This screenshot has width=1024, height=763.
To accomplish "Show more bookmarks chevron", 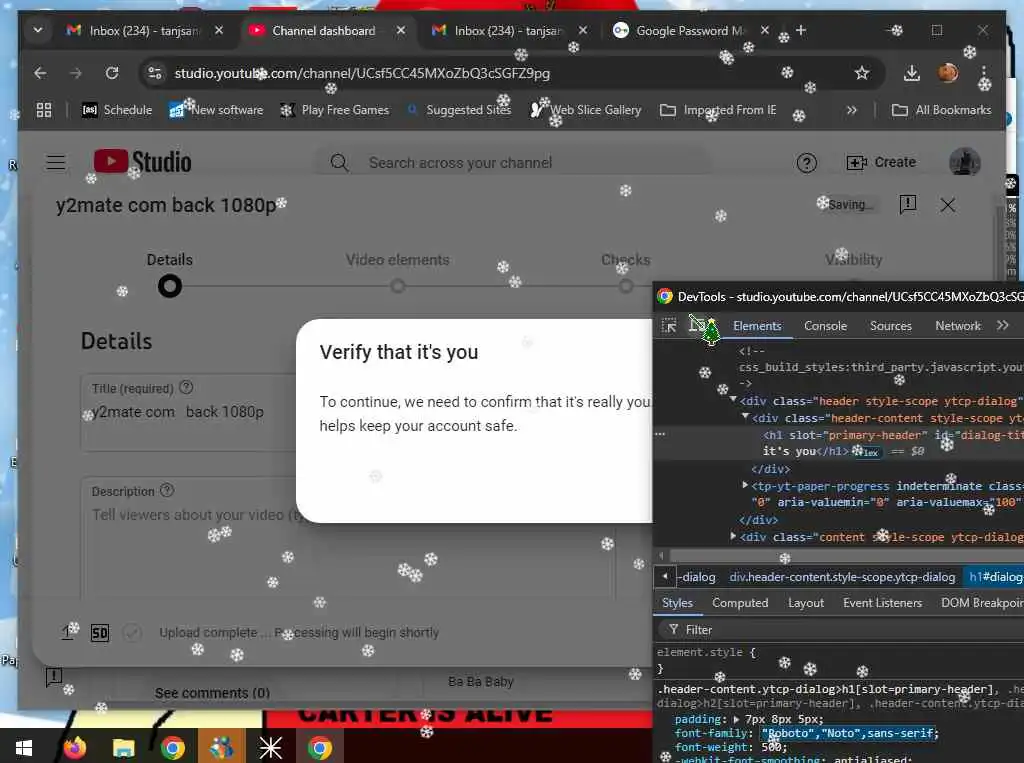I will (851, 110).
